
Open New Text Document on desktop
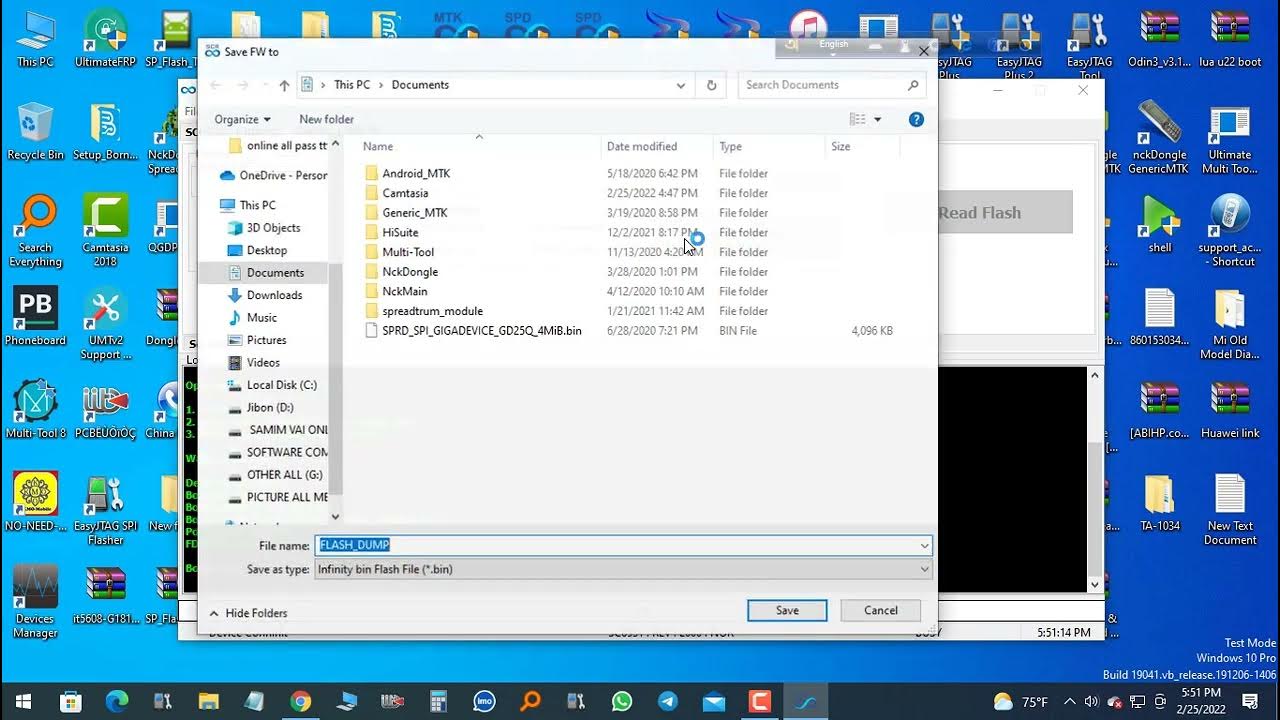click(1230, 509)
